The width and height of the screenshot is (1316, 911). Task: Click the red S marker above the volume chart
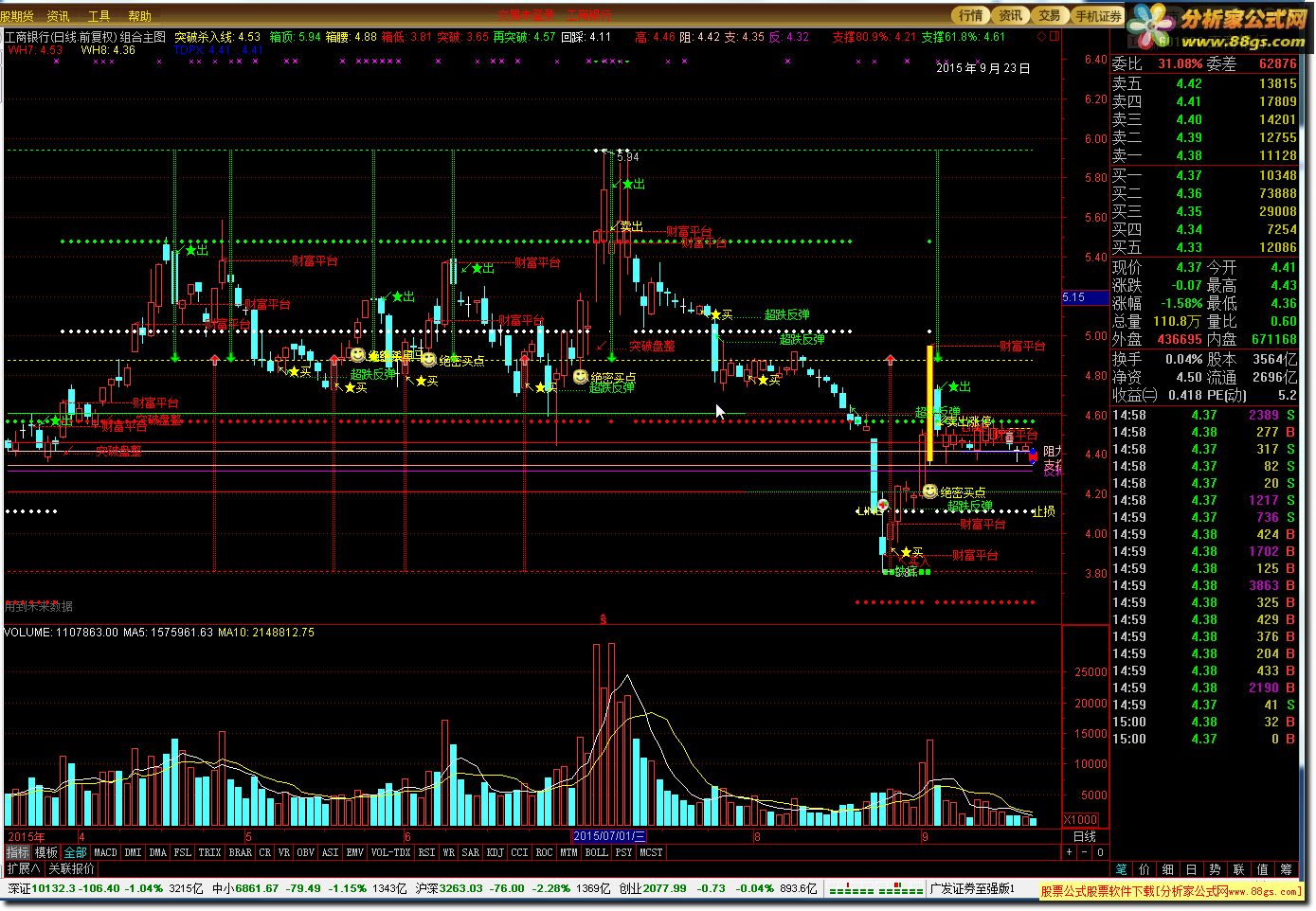[604, 618]
